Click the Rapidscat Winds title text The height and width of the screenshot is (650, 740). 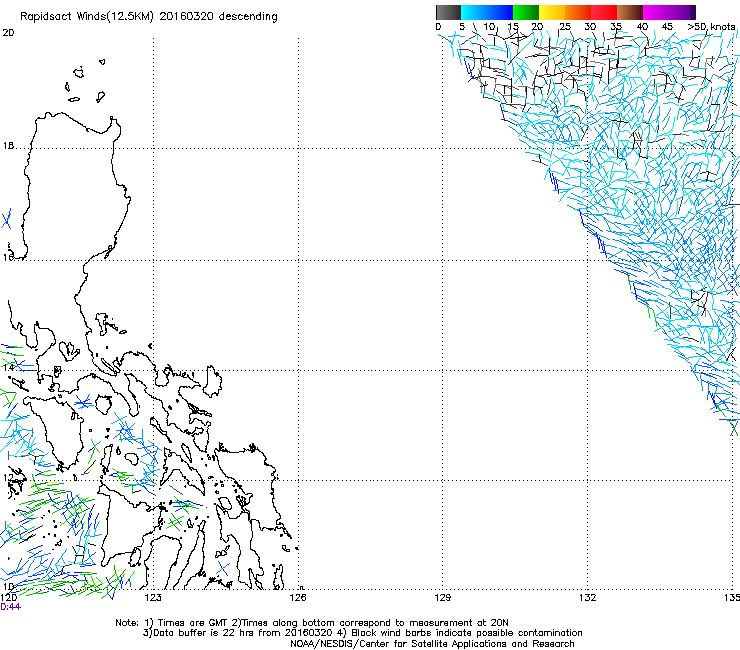click(149, 16)
